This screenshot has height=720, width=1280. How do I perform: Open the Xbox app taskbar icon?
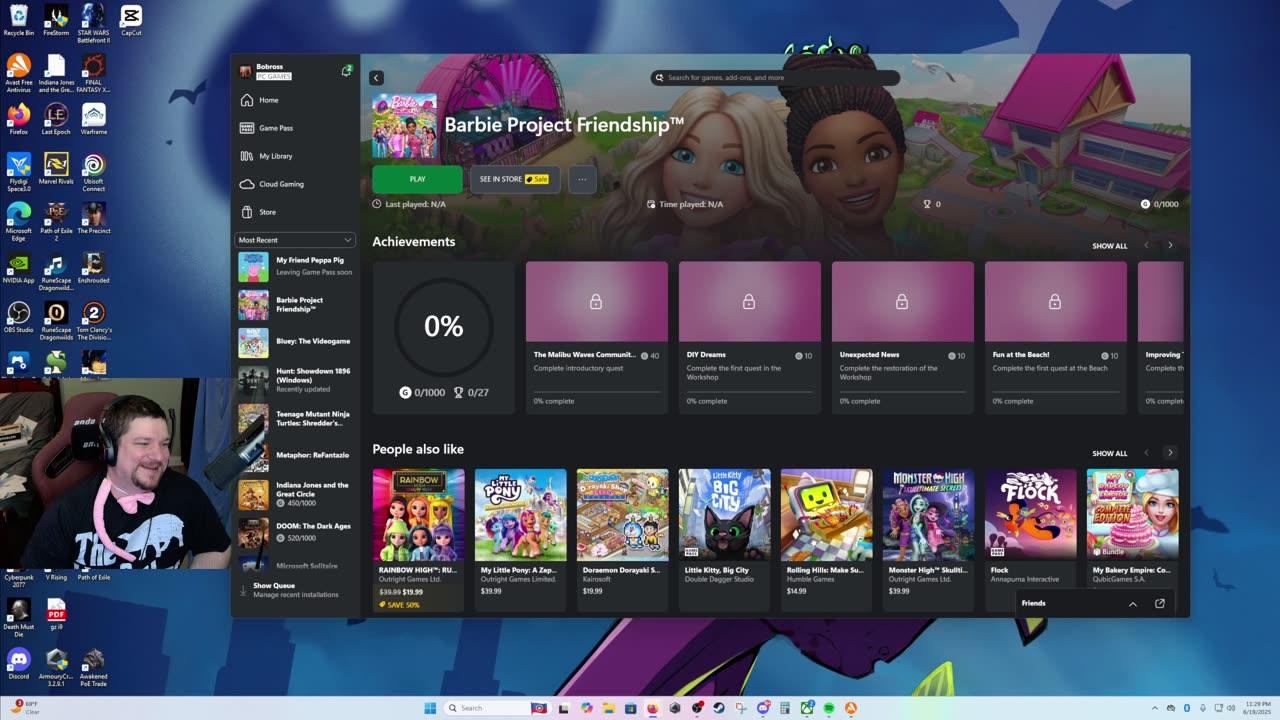(807, 708)
